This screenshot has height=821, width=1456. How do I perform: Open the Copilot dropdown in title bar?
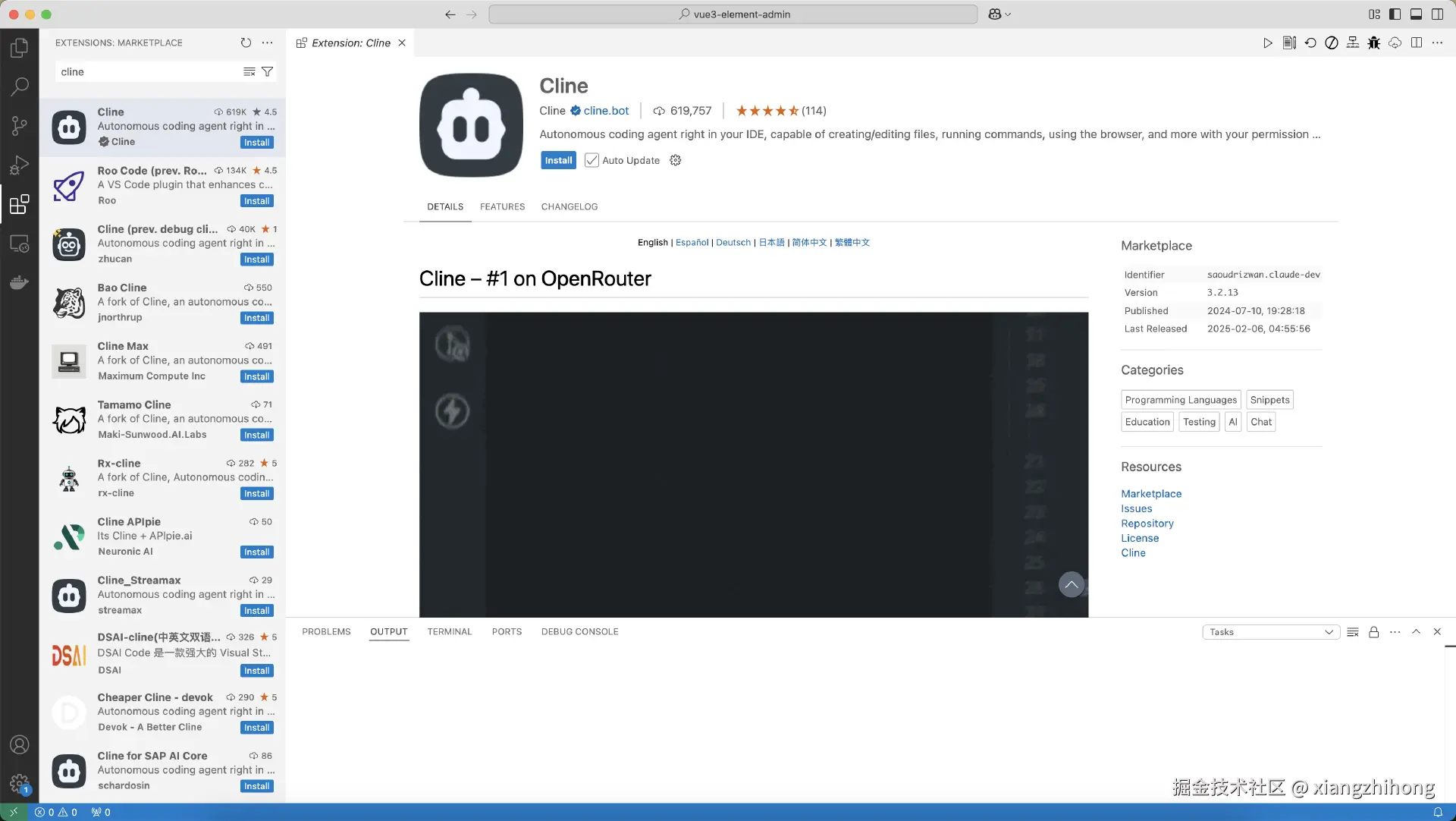coord(1000,14)
